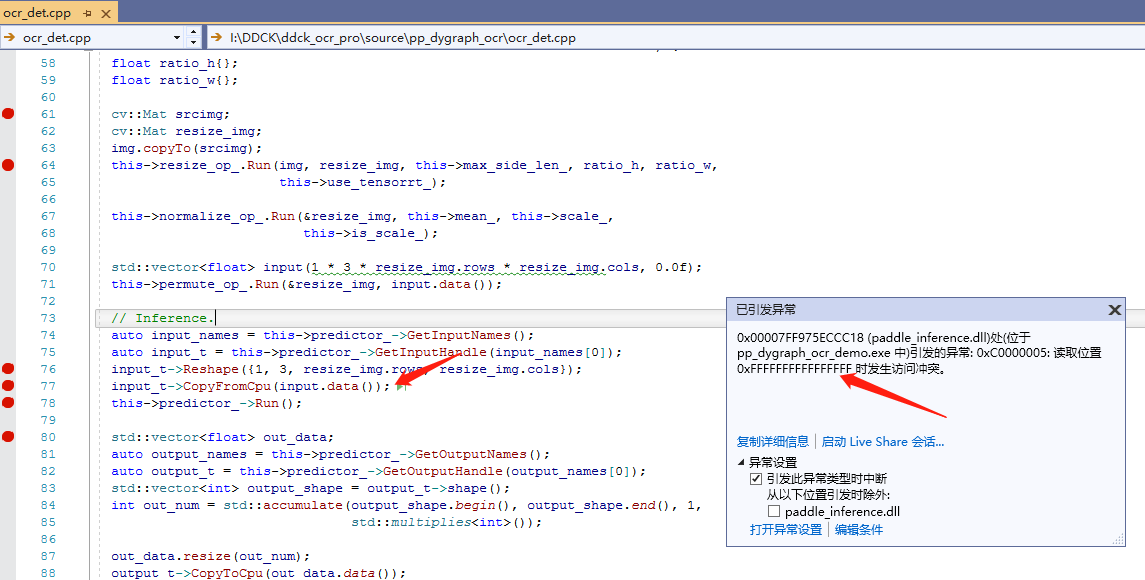Click the exception popup resize grip

(x=1118, y=539)
